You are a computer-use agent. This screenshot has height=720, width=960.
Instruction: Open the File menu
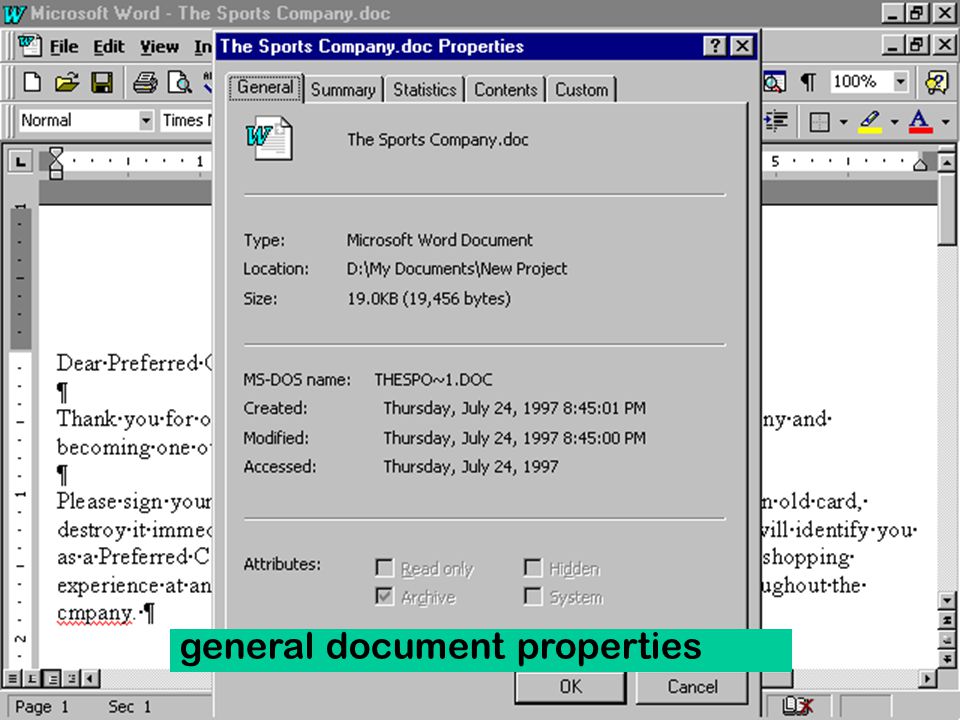click(x=64, y=47)
